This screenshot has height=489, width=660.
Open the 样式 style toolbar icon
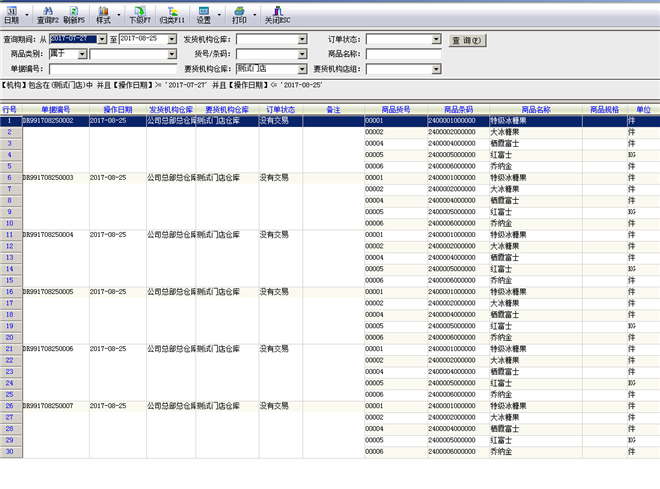click(x=103, y=14)
